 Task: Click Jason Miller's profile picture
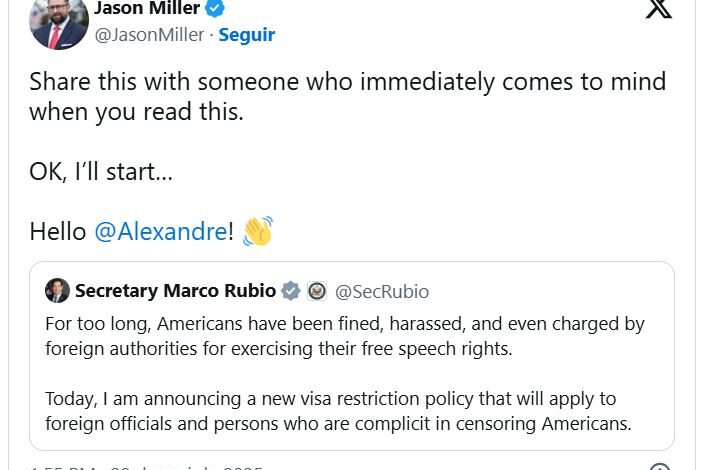59,24
